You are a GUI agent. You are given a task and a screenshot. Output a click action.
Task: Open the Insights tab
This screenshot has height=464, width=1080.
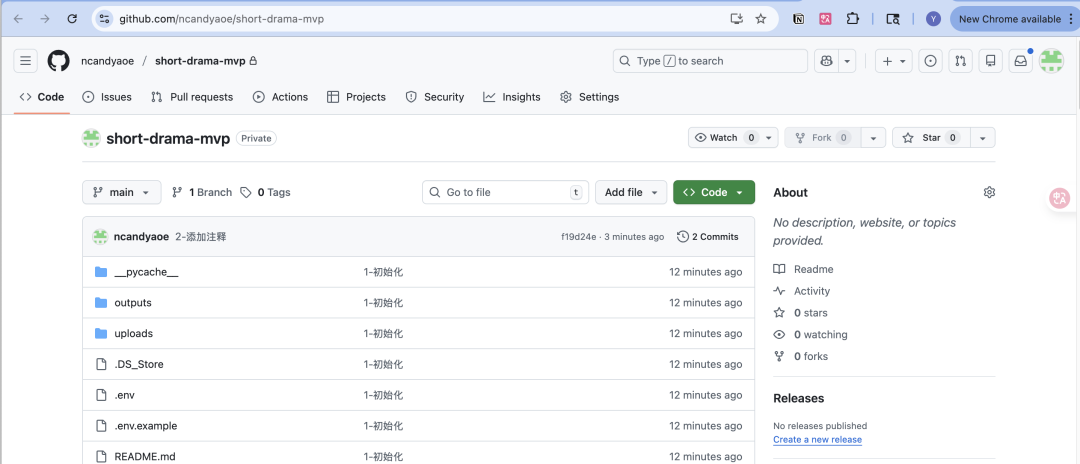tap(512, 97)
